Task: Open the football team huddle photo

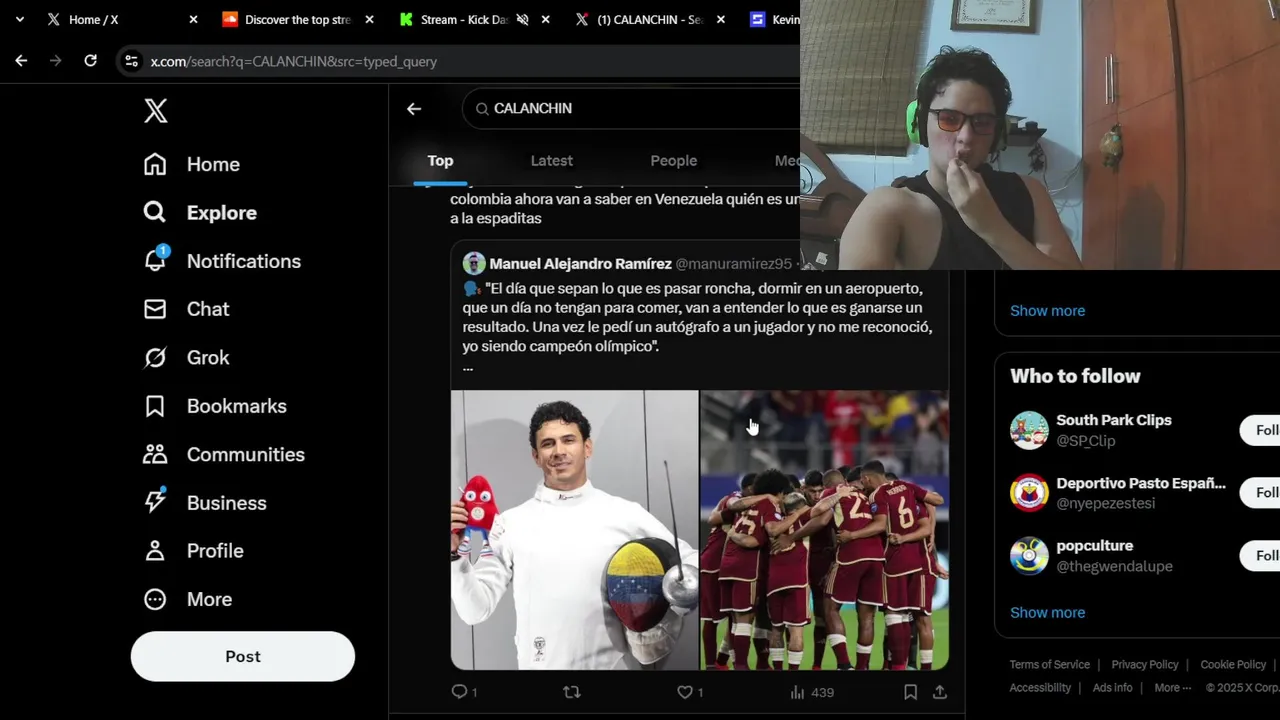Action: pyautogui.click(x=825, y=530)
